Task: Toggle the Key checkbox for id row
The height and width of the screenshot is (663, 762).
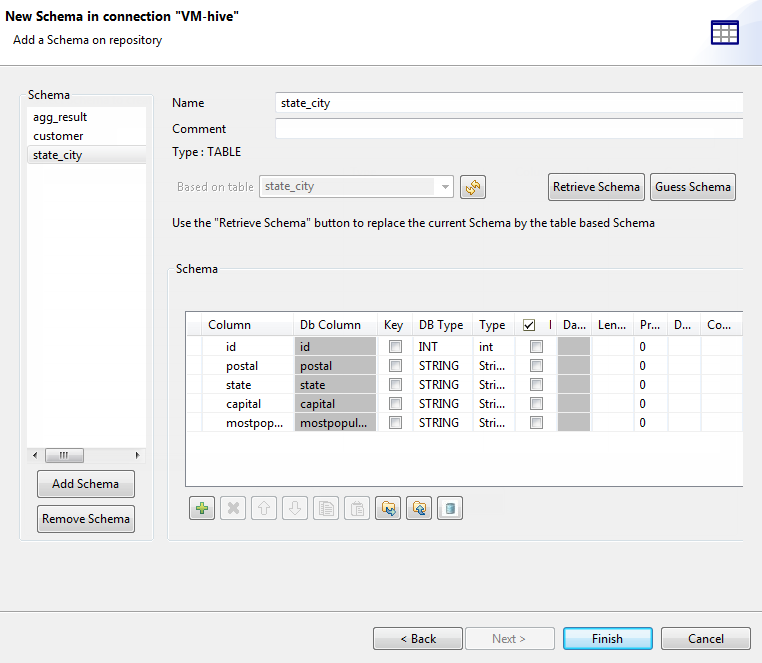Action: (x=395, y=347)
